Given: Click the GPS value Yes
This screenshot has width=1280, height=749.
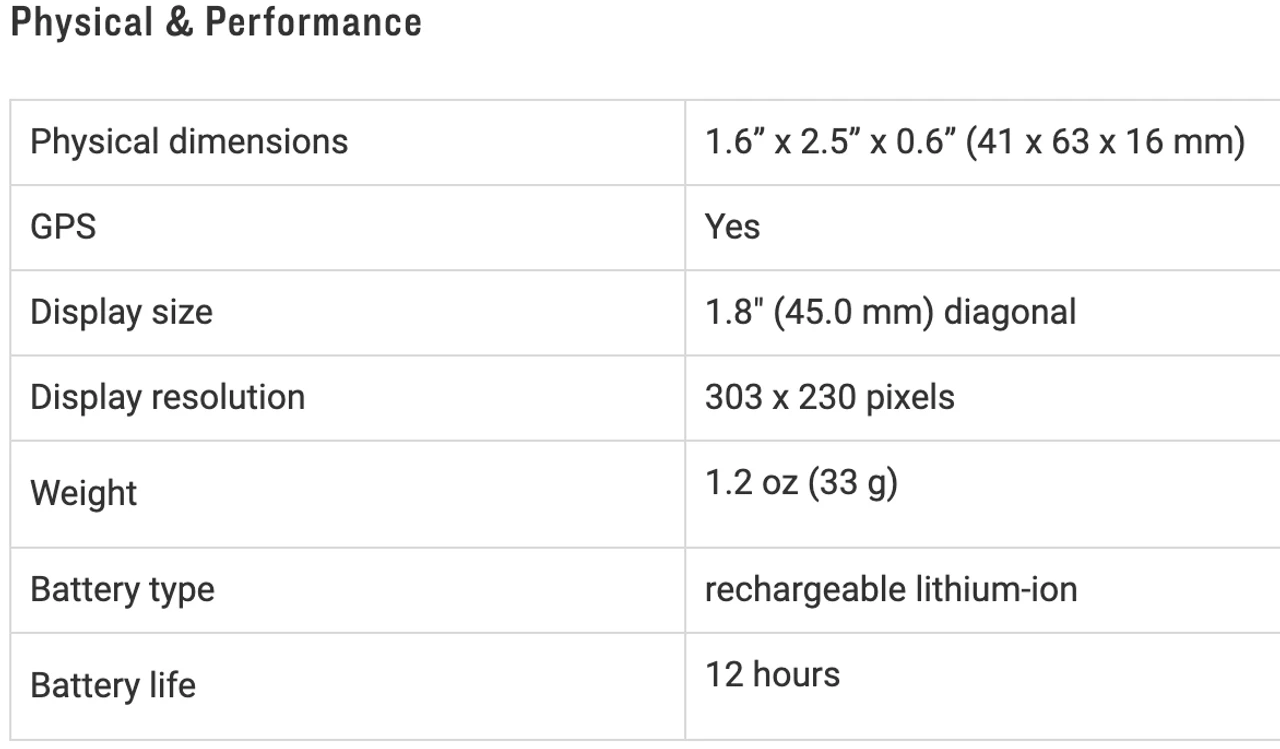Looking at the screenshot, I should point(732,227).
